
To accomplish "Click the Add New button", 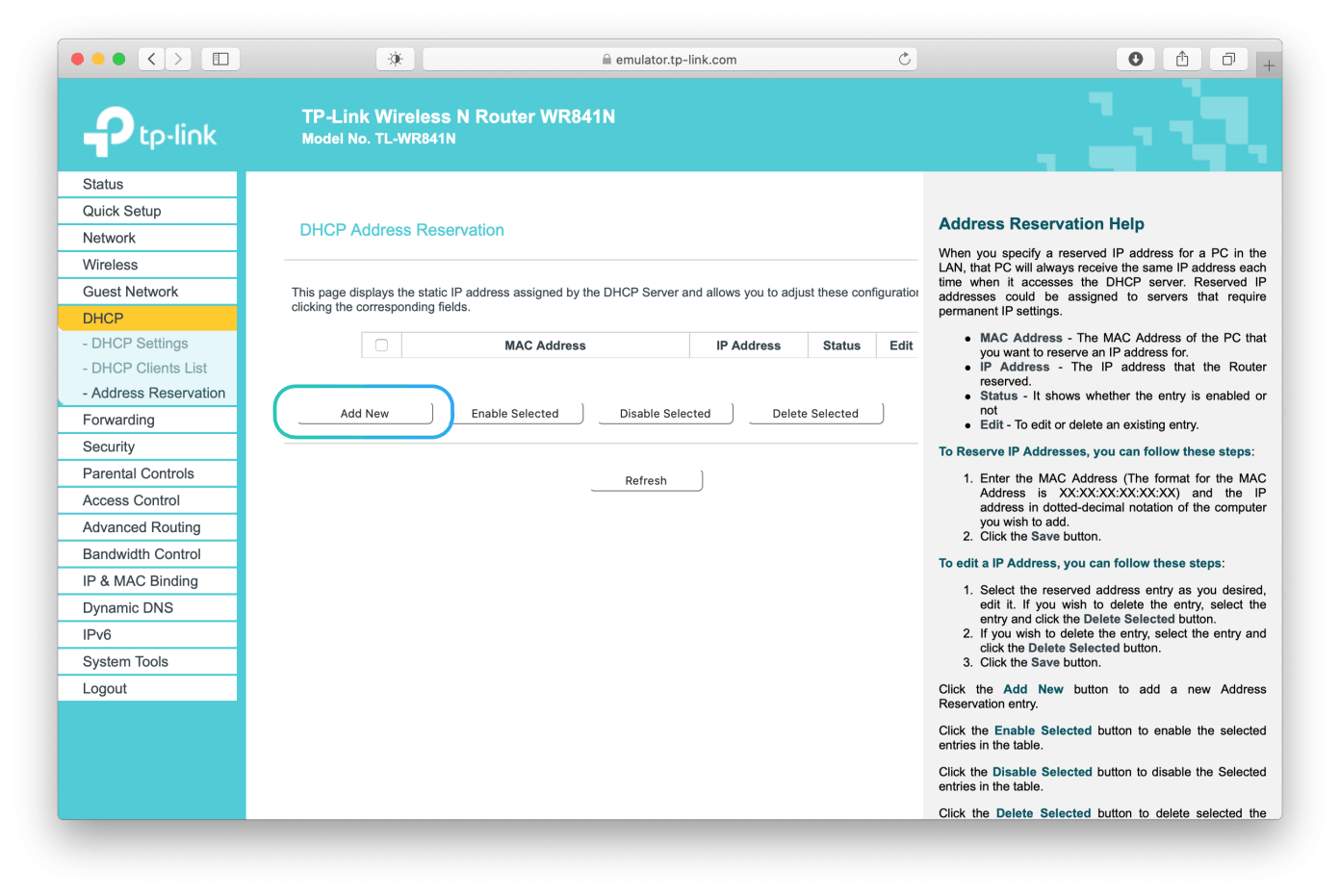I will [x=365, y=413].
